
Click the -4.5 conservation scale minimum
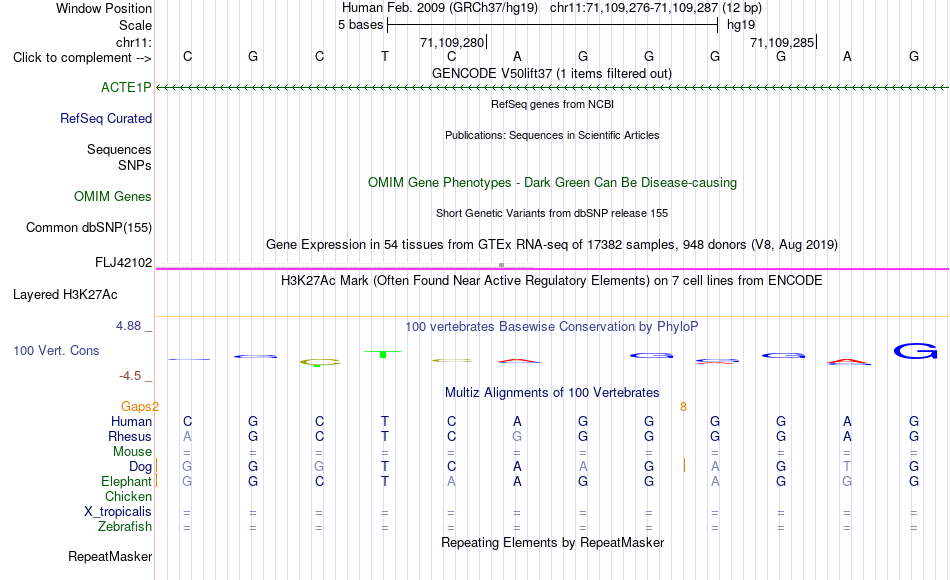point(130,376)
